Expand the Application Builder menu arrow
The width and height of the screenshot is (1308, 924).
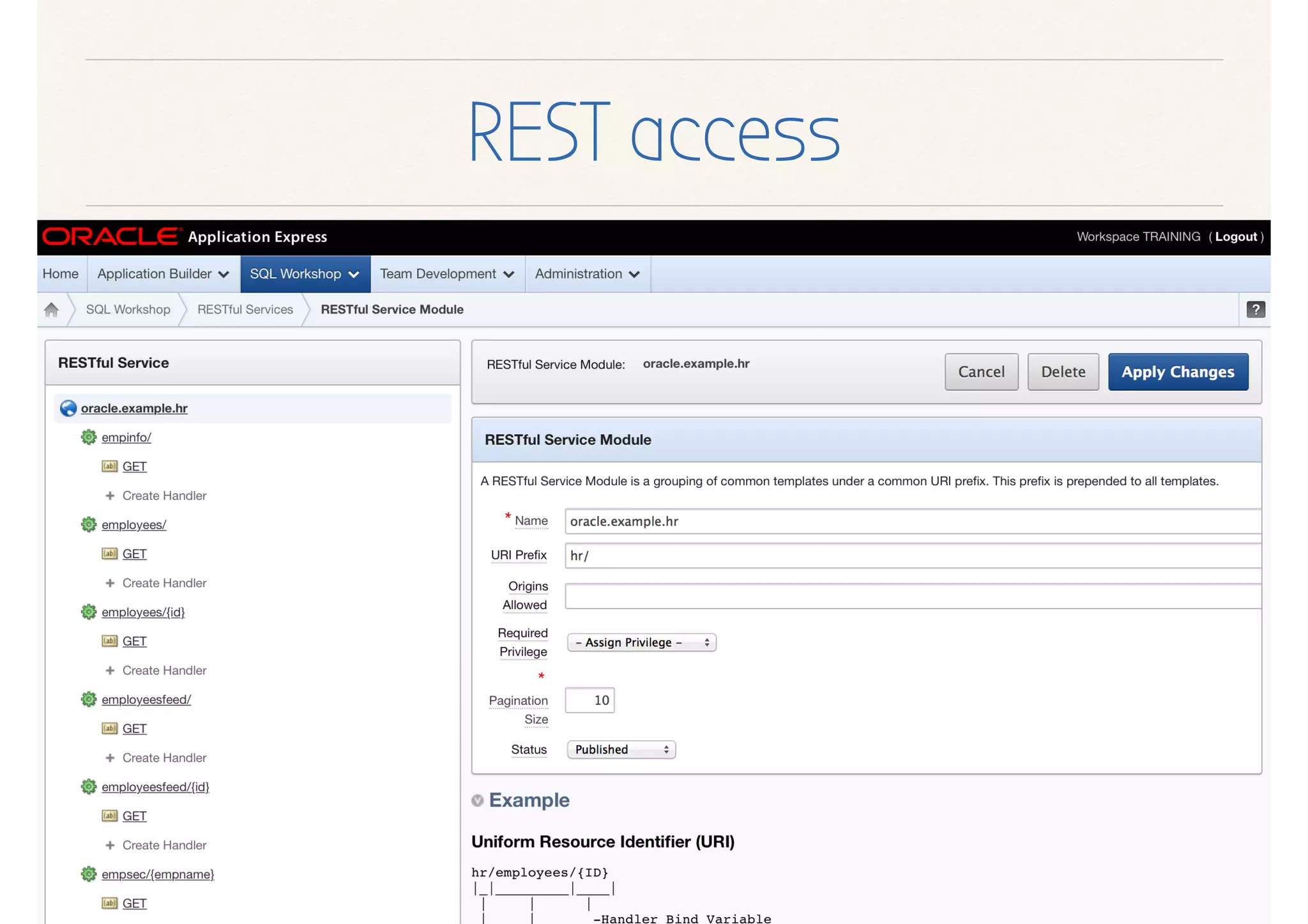[224, 275]
